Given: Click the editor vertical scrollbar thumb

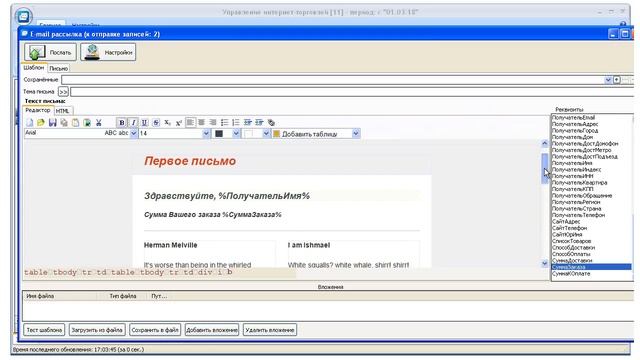Looking at the screenshot, I should pos(544,168).
